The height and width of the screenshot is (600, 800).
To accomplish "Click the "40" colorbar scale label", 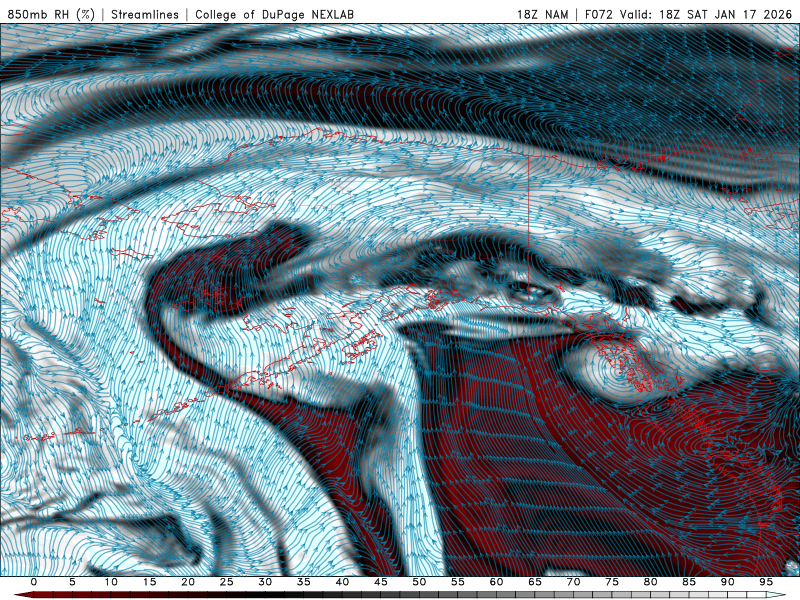I will (x=342, y=582).
